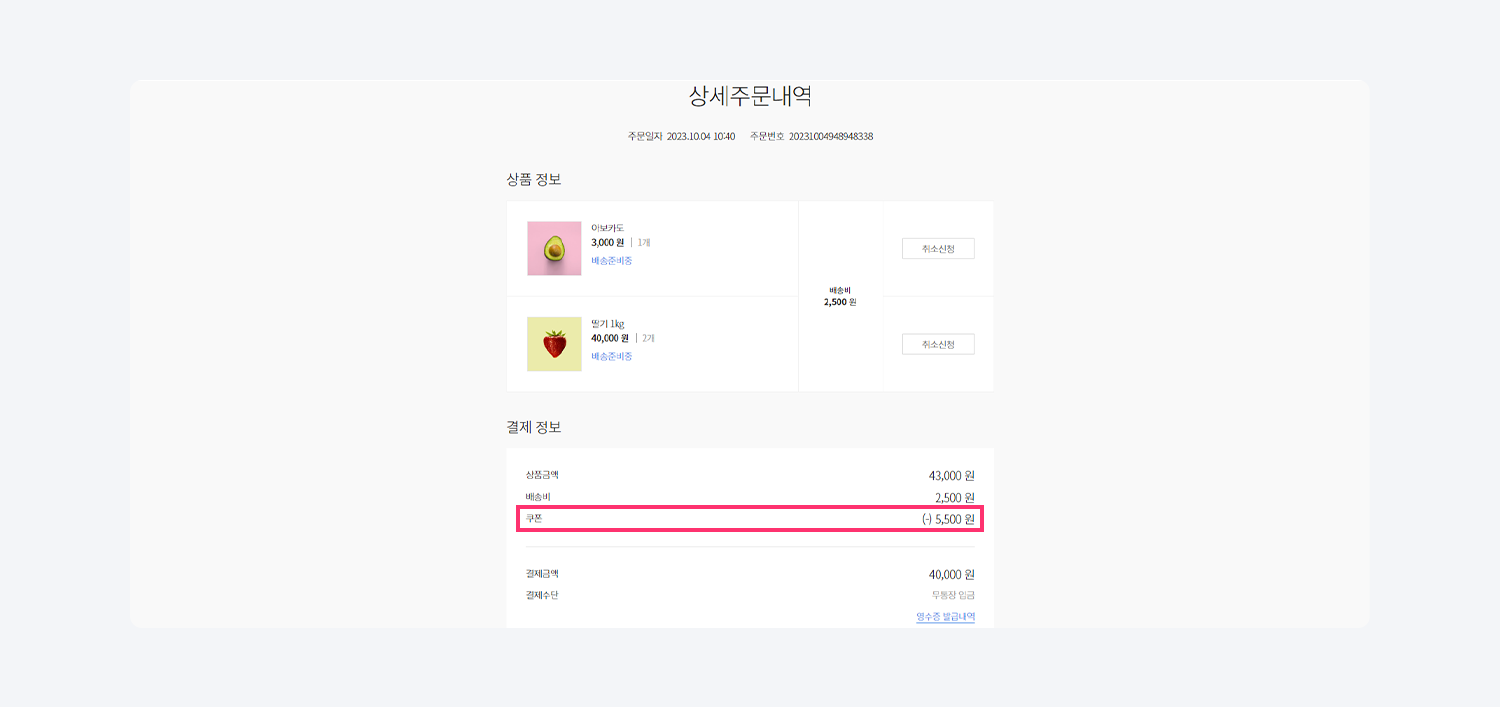Click the 아보카도 product name
Image resolution: width=1500 pixels, height=707 pixels.
(607, 228)
